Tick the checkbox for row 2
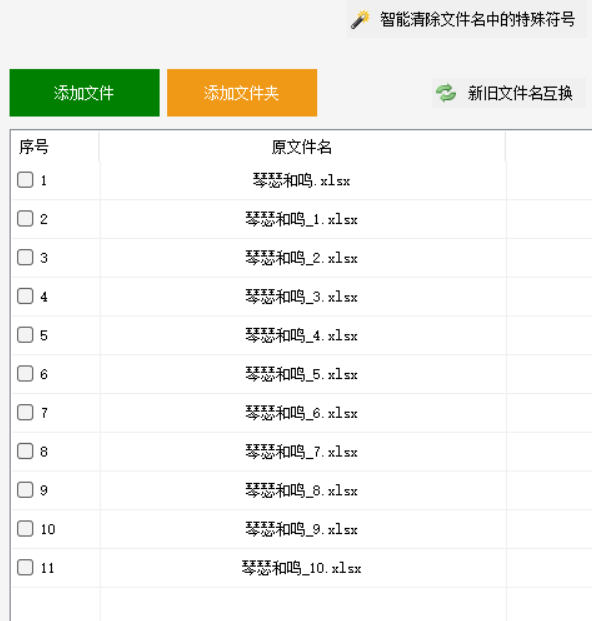 25,219
